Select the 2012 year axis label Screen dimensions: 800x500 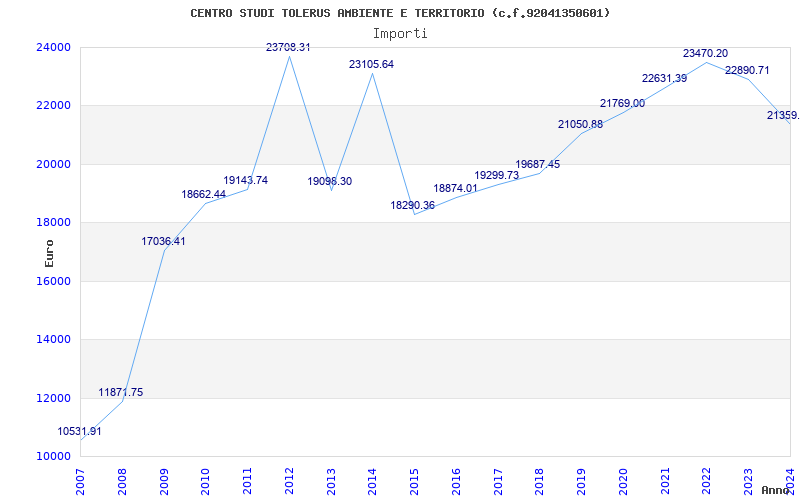[x=289, y=482]
